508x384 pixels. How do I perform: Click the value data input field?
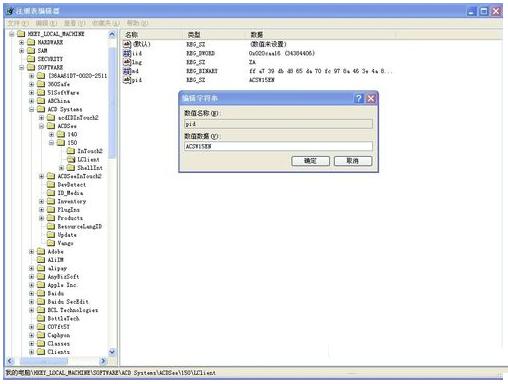pyautogui.click(x=278, y=146)
